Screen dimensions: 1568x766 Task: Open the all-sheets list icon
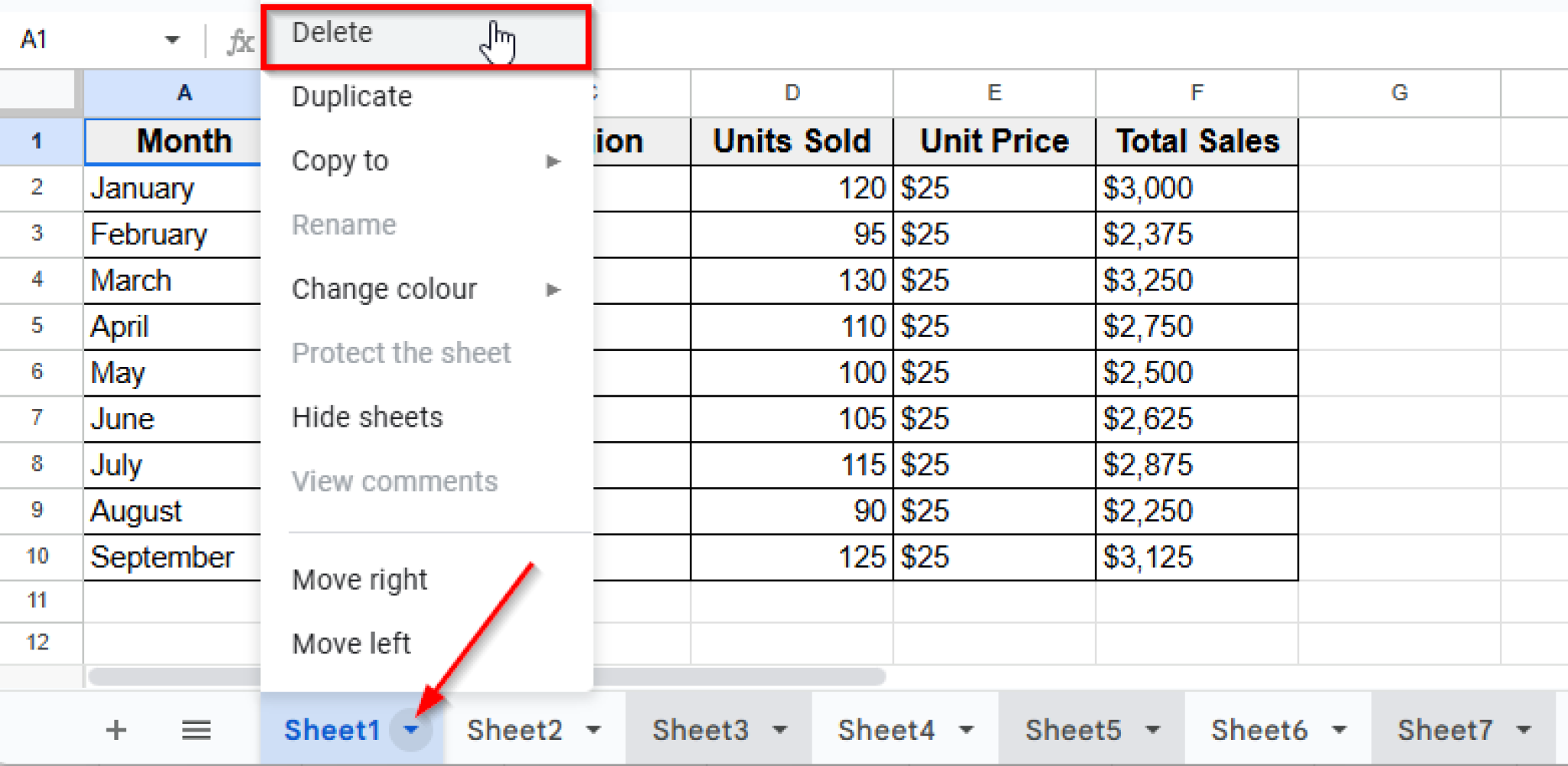[x=196, y=729]
